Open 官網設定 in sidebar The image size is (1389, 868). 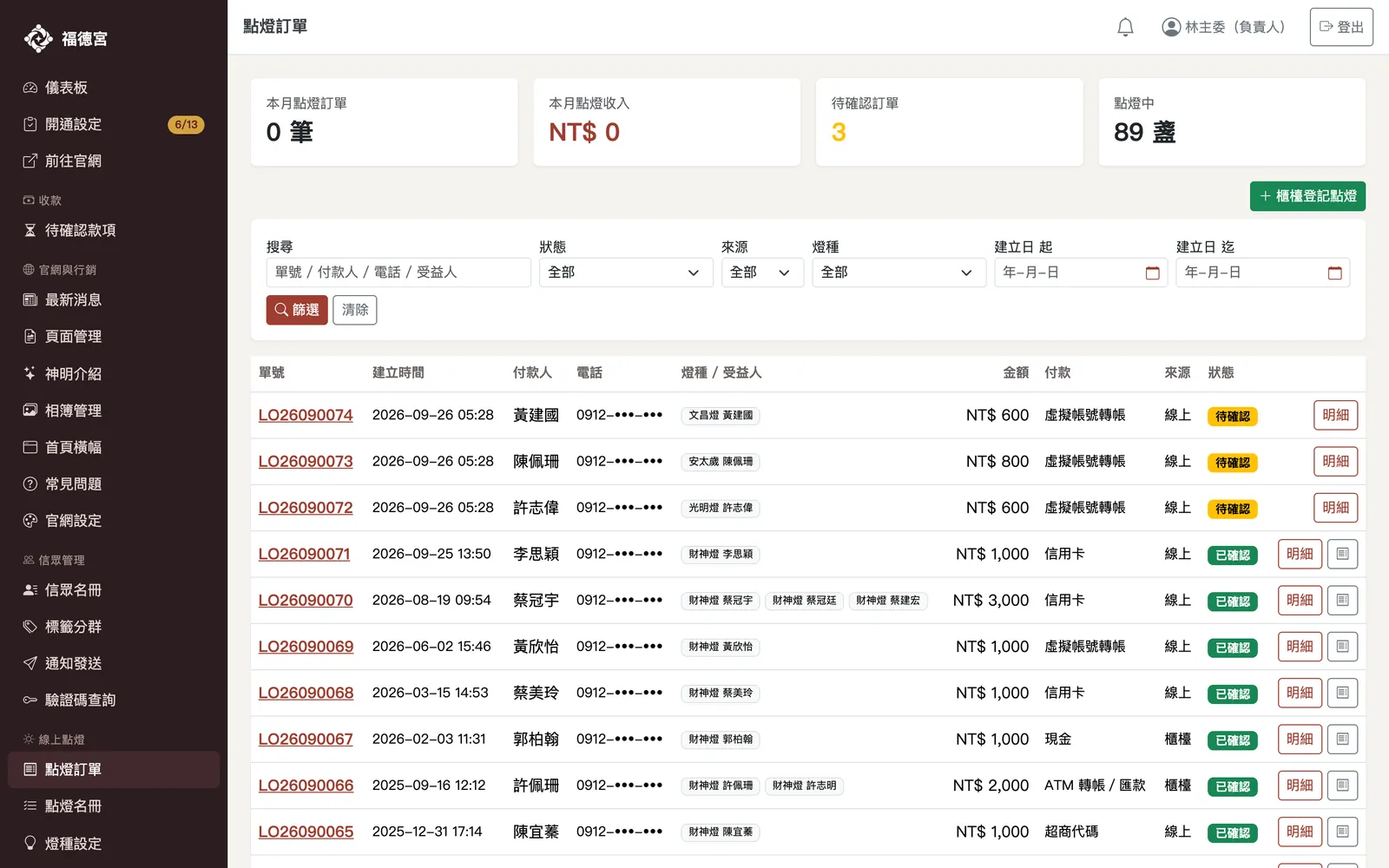point(114,520)
